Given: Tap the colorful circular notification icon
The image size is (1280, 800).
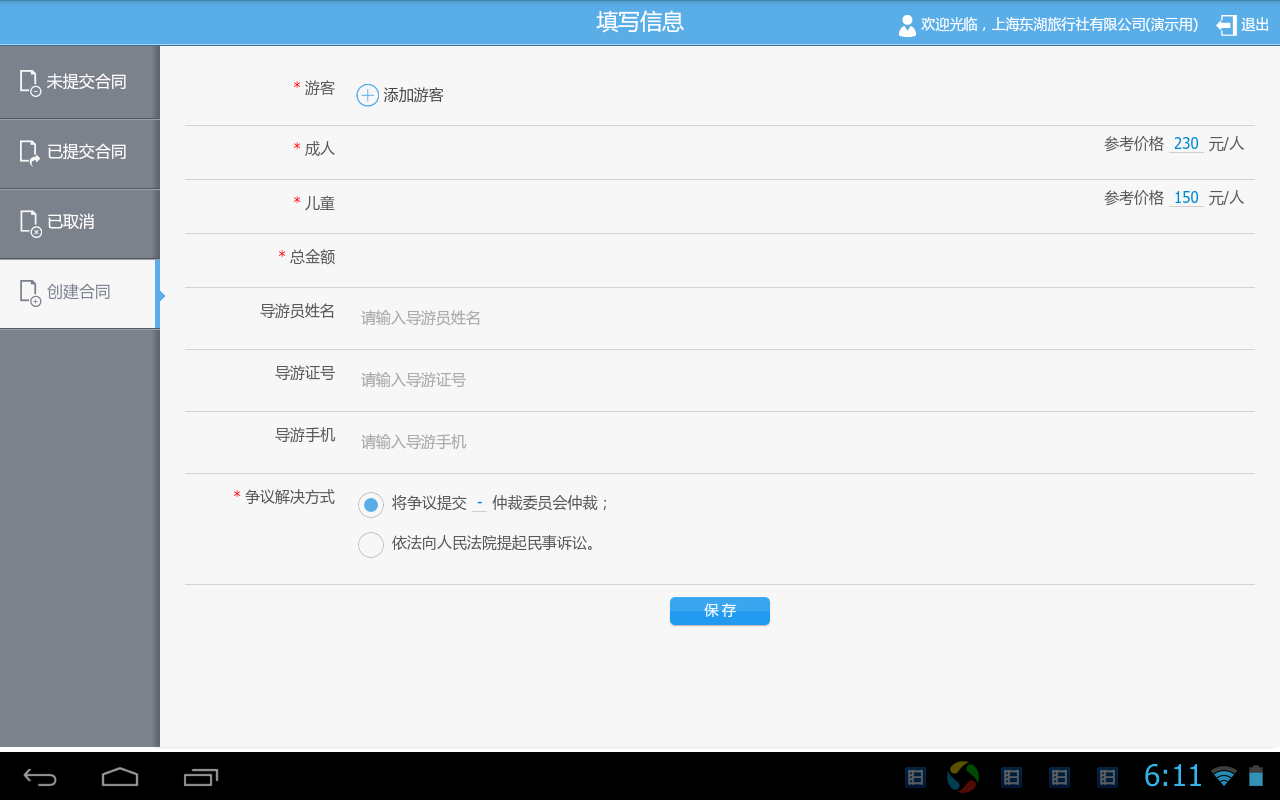Looking at the screenshot, I should click(963, 777).
